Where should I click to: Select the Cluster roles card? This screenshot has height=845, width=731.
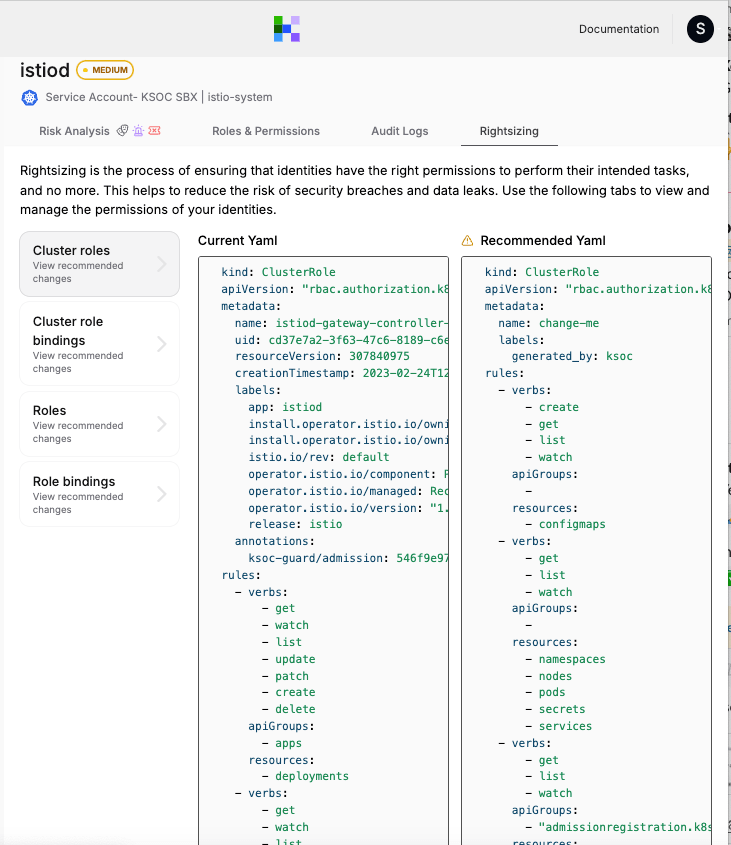[99, 264]
